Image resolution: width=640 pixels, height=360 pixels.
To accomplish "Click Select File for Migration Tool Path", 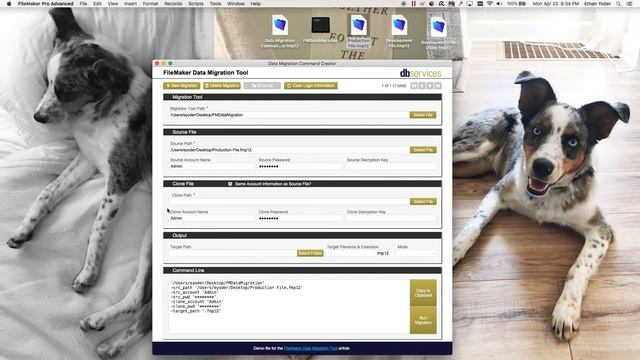I will 423,115.
